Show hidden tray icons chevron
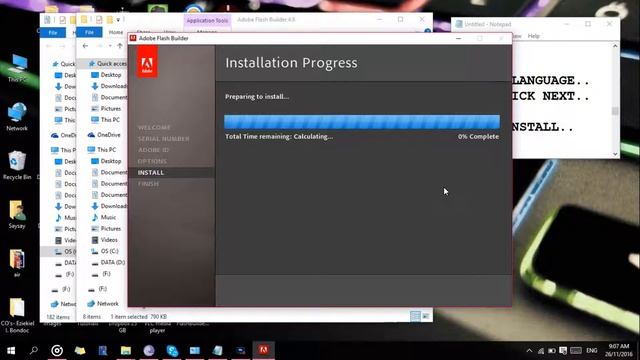 [529, 351]
